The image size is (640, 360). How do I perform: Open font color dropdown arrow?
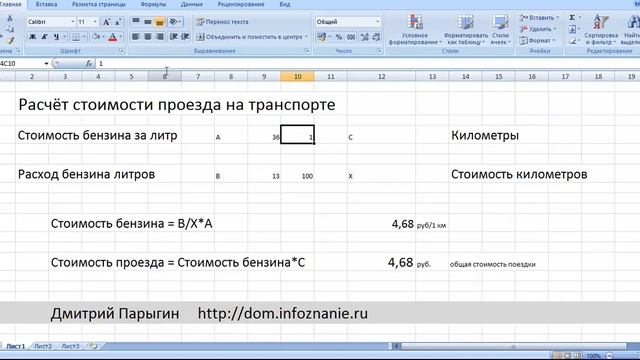click(x=121, y=37)
